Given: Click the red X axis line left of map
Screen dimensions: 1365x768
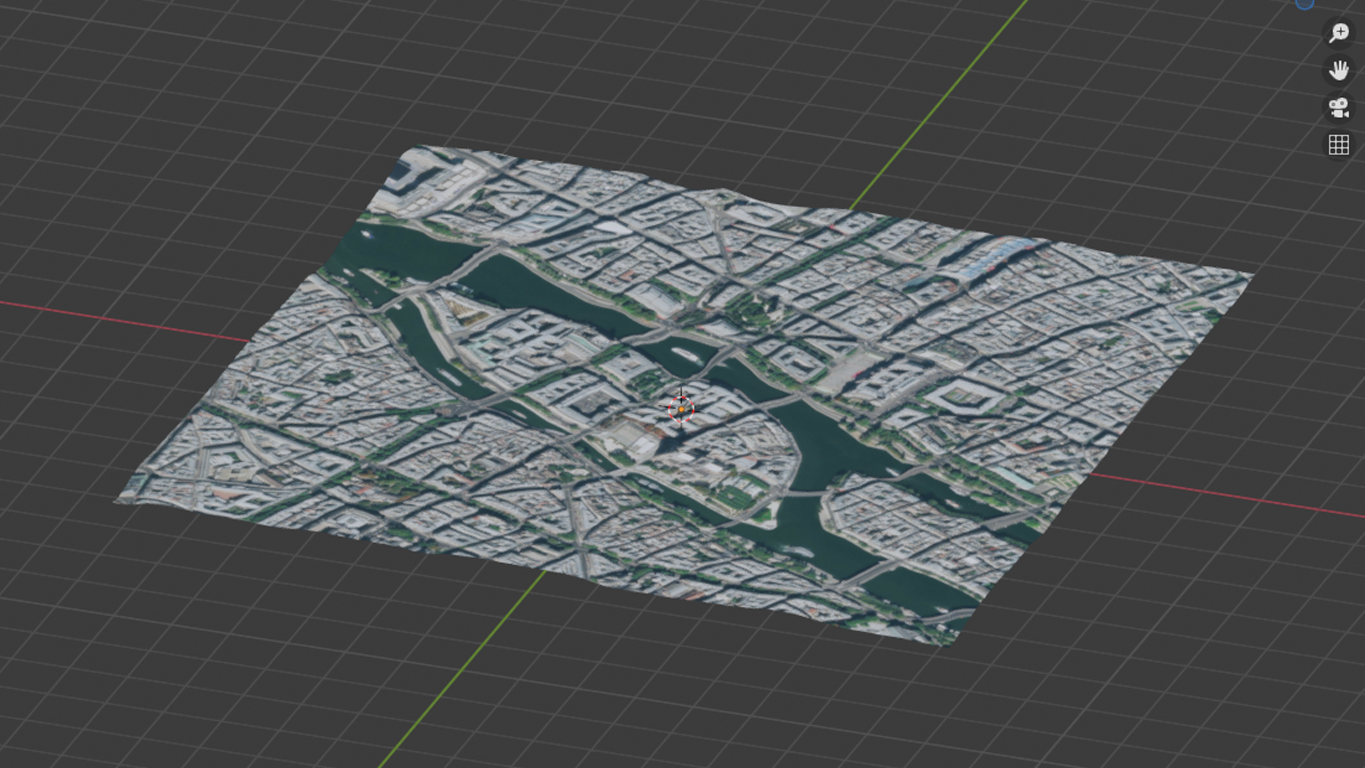Looking at the screenshot, I should pyautogui.click(x=120, y=319).
